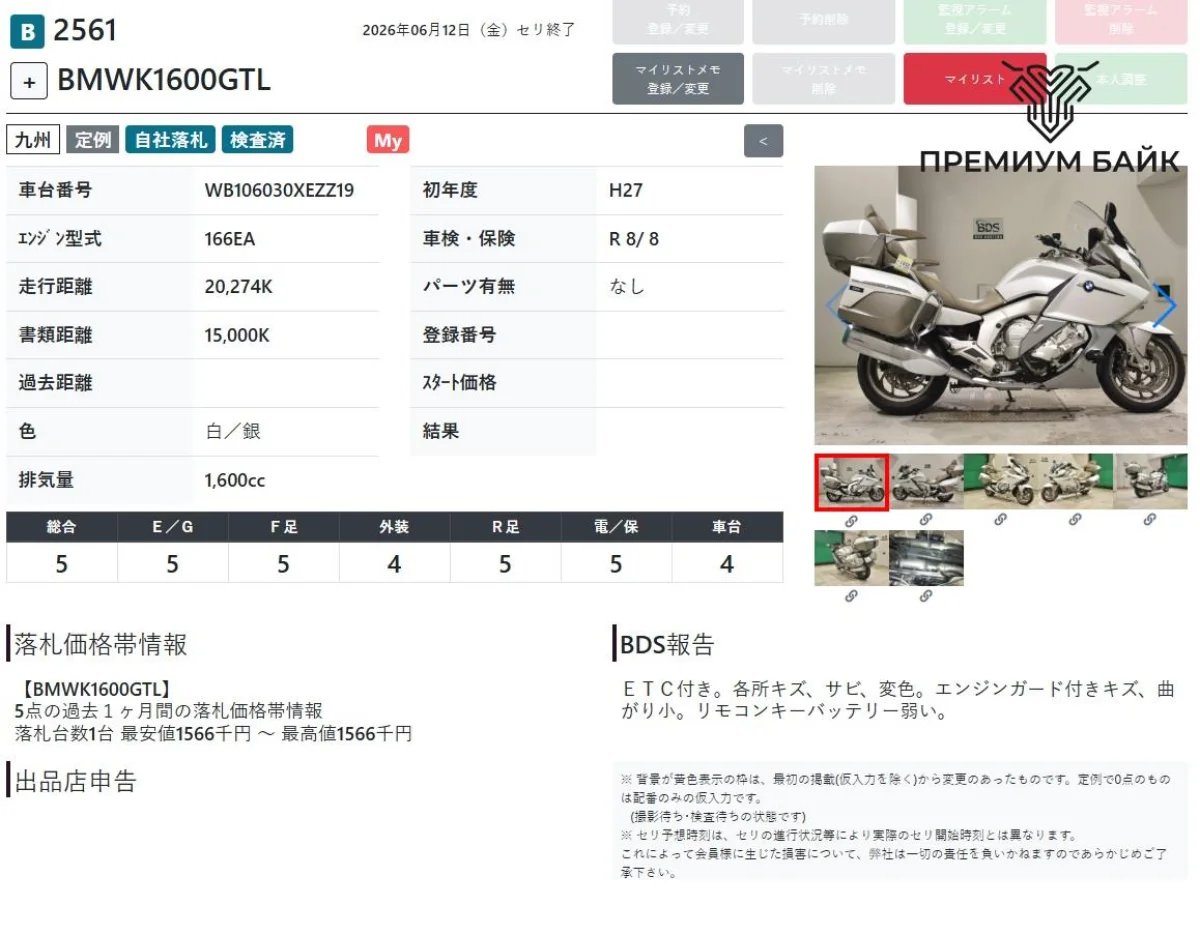Click the E/G score column header
This screenshot has width=1200, height=934.
click(172, 527)
